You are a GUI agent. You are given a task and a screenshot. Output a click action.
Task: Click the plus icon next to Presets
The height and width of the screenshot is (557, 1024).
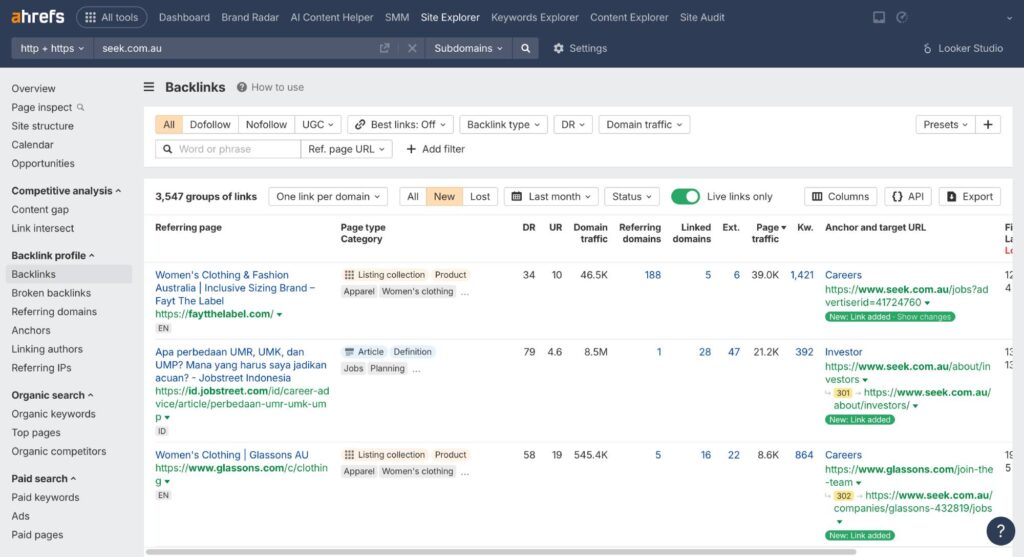988,125
